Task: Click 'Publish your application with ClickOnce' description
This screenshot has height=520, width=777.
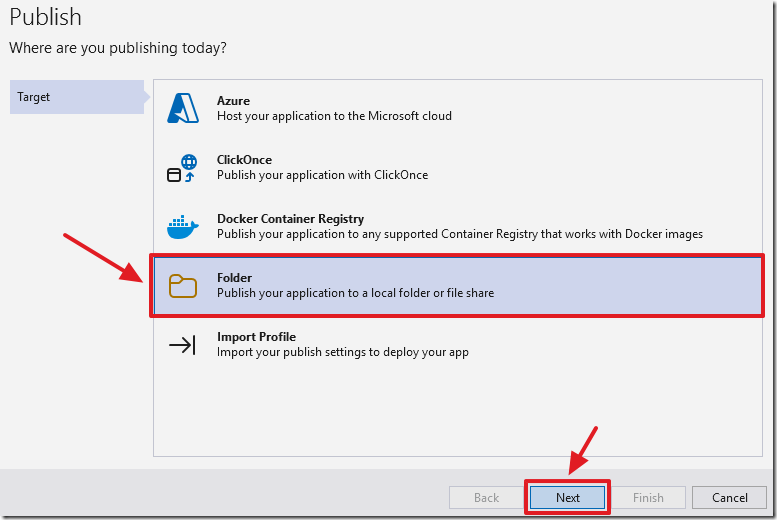Action: point(322,175)
